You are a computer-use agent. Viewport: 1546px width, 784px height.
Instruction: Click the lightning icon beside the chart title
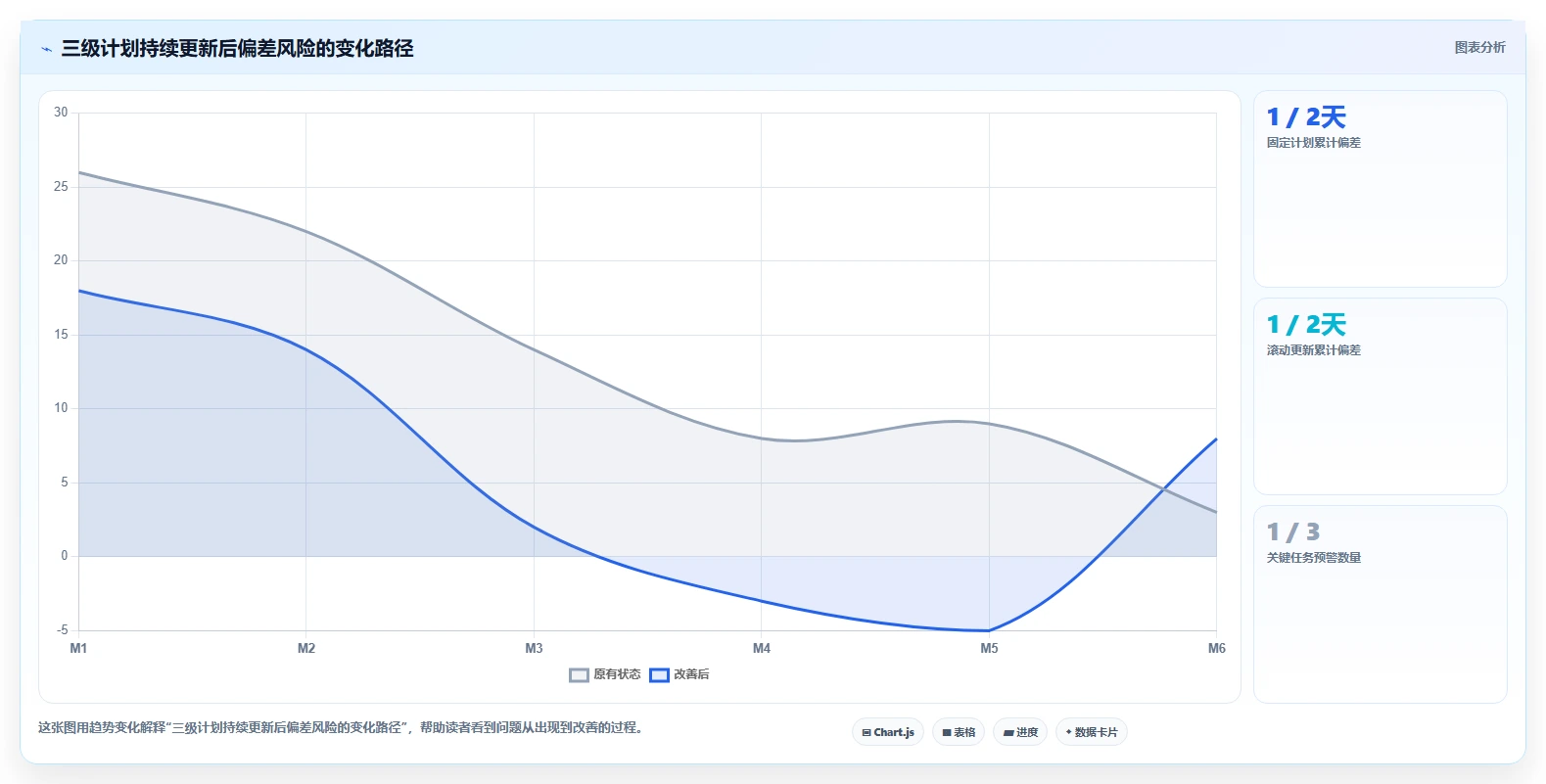(x=46, y=49)
